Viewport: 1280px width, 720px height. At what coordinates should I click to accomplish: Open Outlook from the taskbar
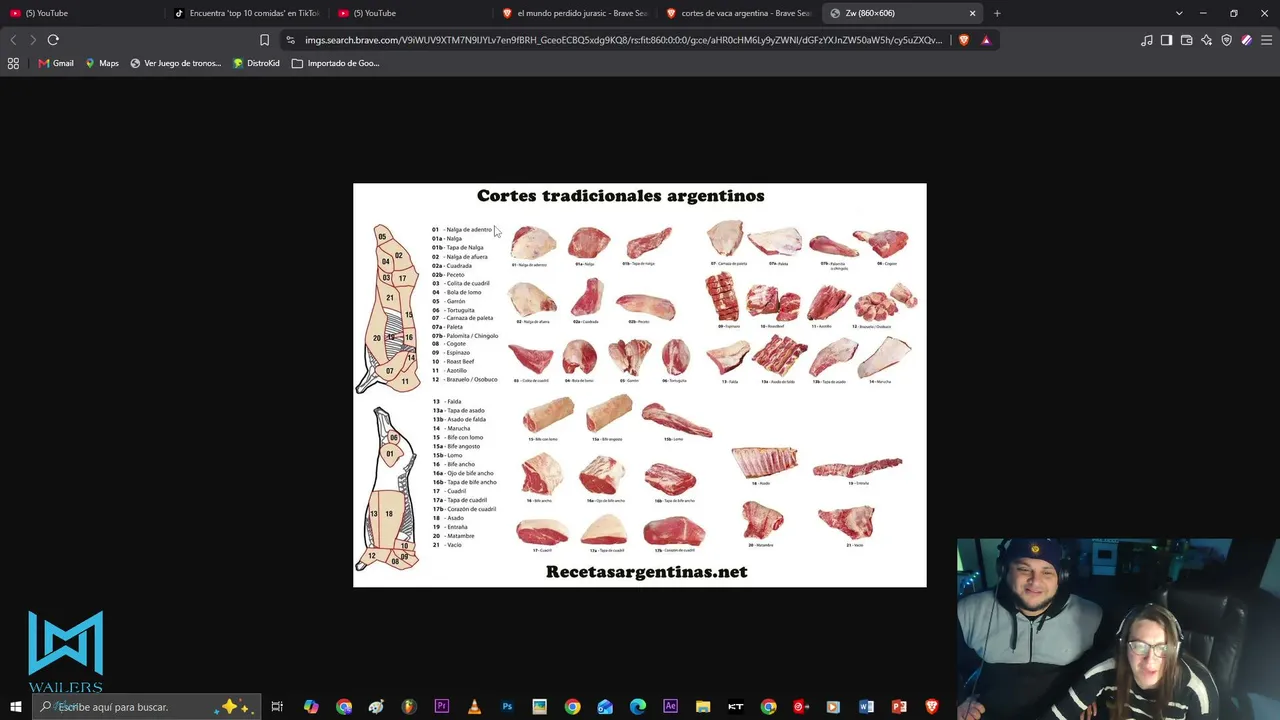(605, 707)
